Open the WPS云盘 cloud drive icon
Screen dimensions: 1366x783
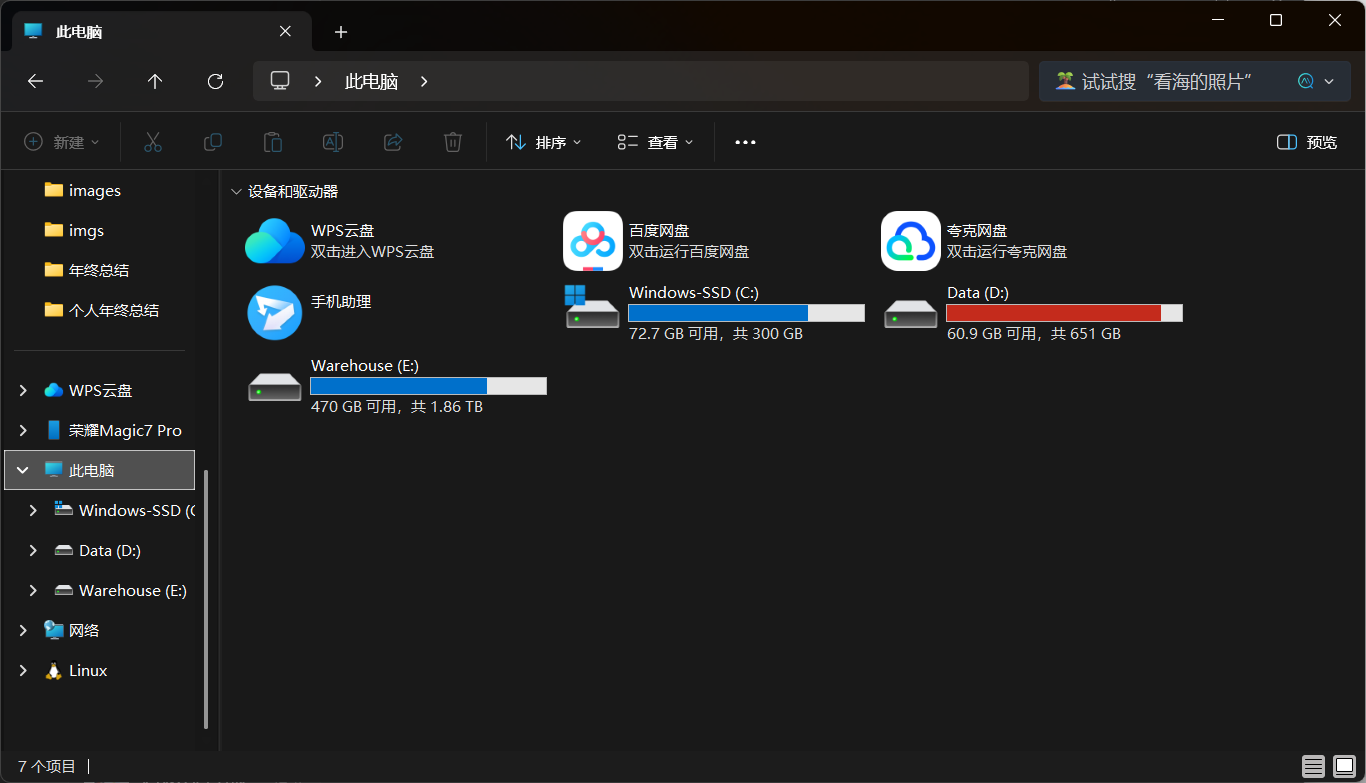point(275,241)
